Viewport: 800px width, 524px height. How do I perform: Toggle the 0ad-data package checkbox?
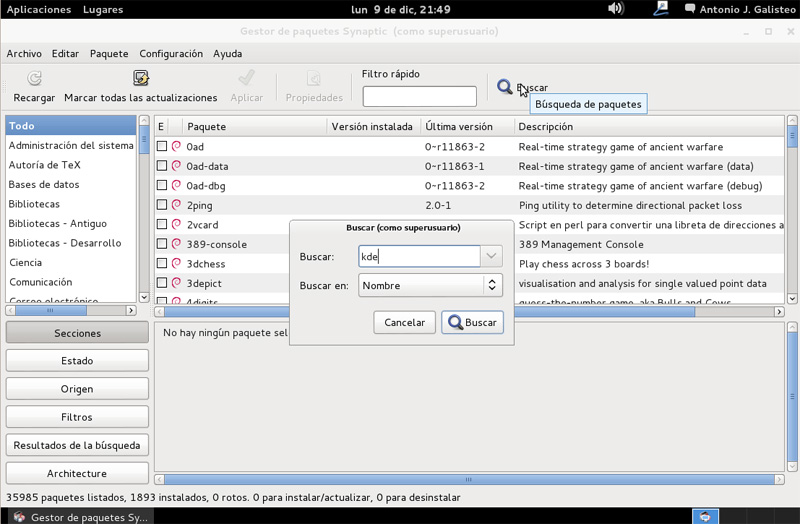coord(162,166)
